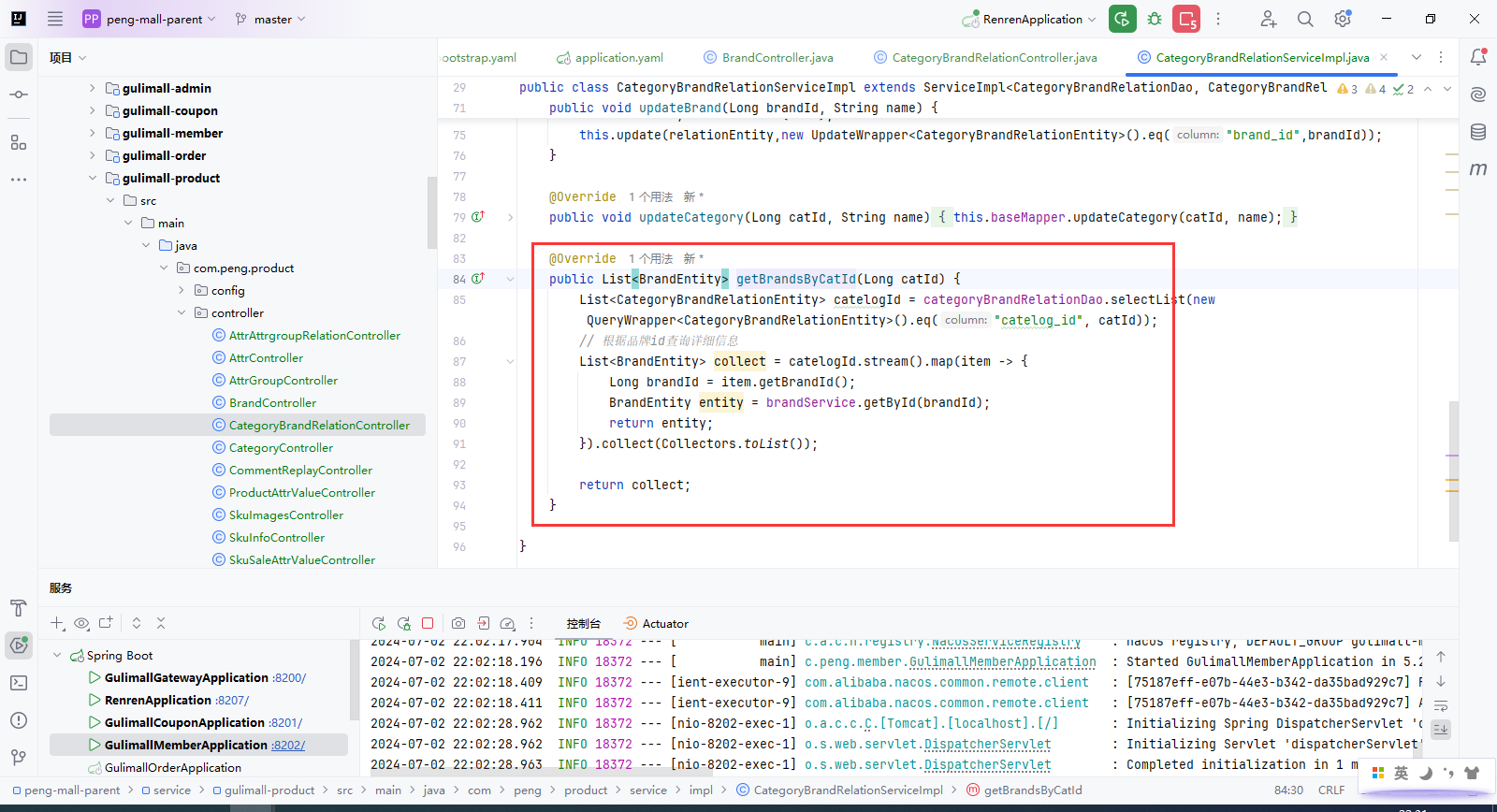Click the profiler gauge icon in Services toolbar
Image resolution: width=1497 pixels, height=812 pixels.
507,623
